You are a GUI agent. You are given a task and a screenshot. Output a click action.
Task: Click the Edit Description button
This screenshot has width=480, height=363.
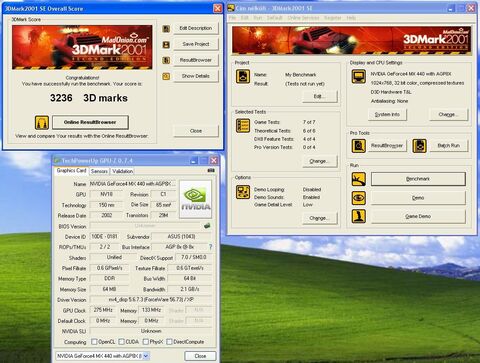196,28
